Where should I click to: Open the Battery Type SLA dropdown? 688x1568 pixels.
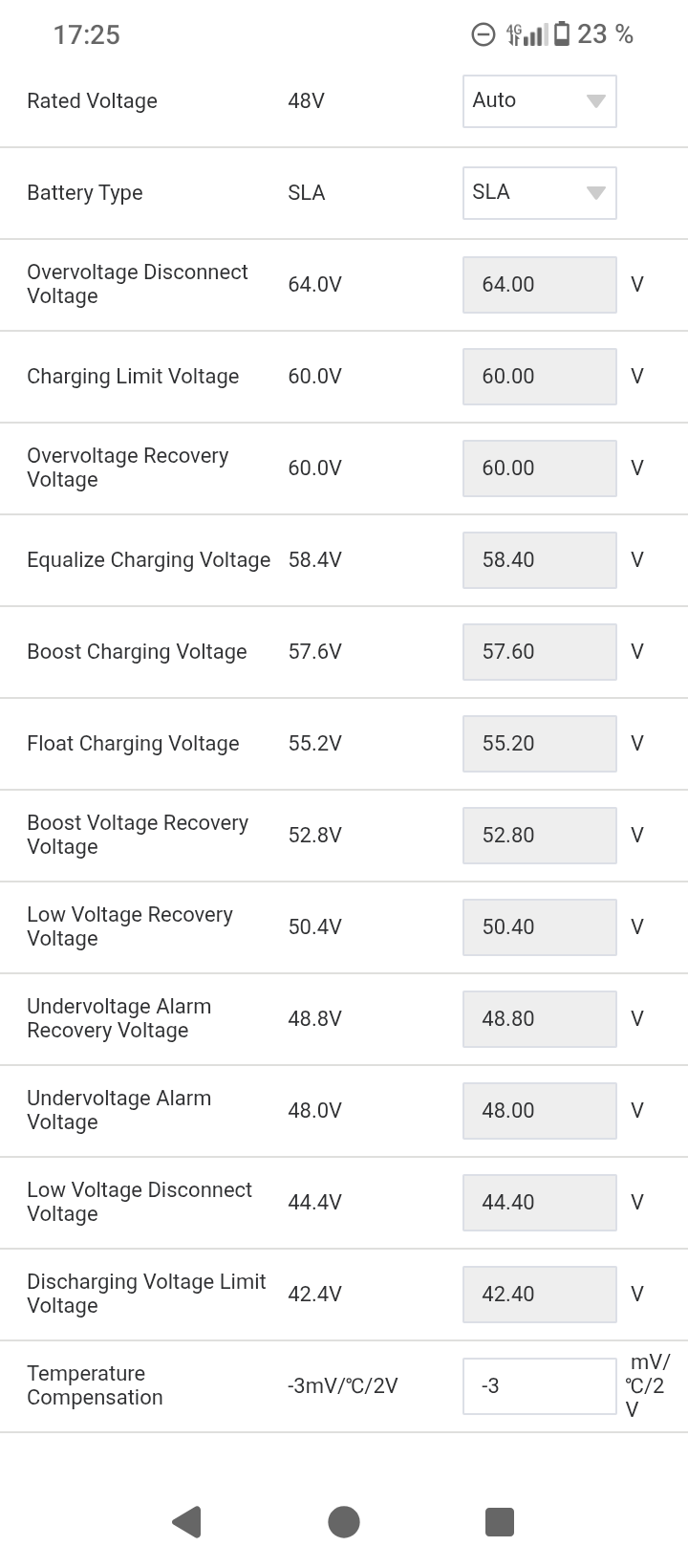540,193
